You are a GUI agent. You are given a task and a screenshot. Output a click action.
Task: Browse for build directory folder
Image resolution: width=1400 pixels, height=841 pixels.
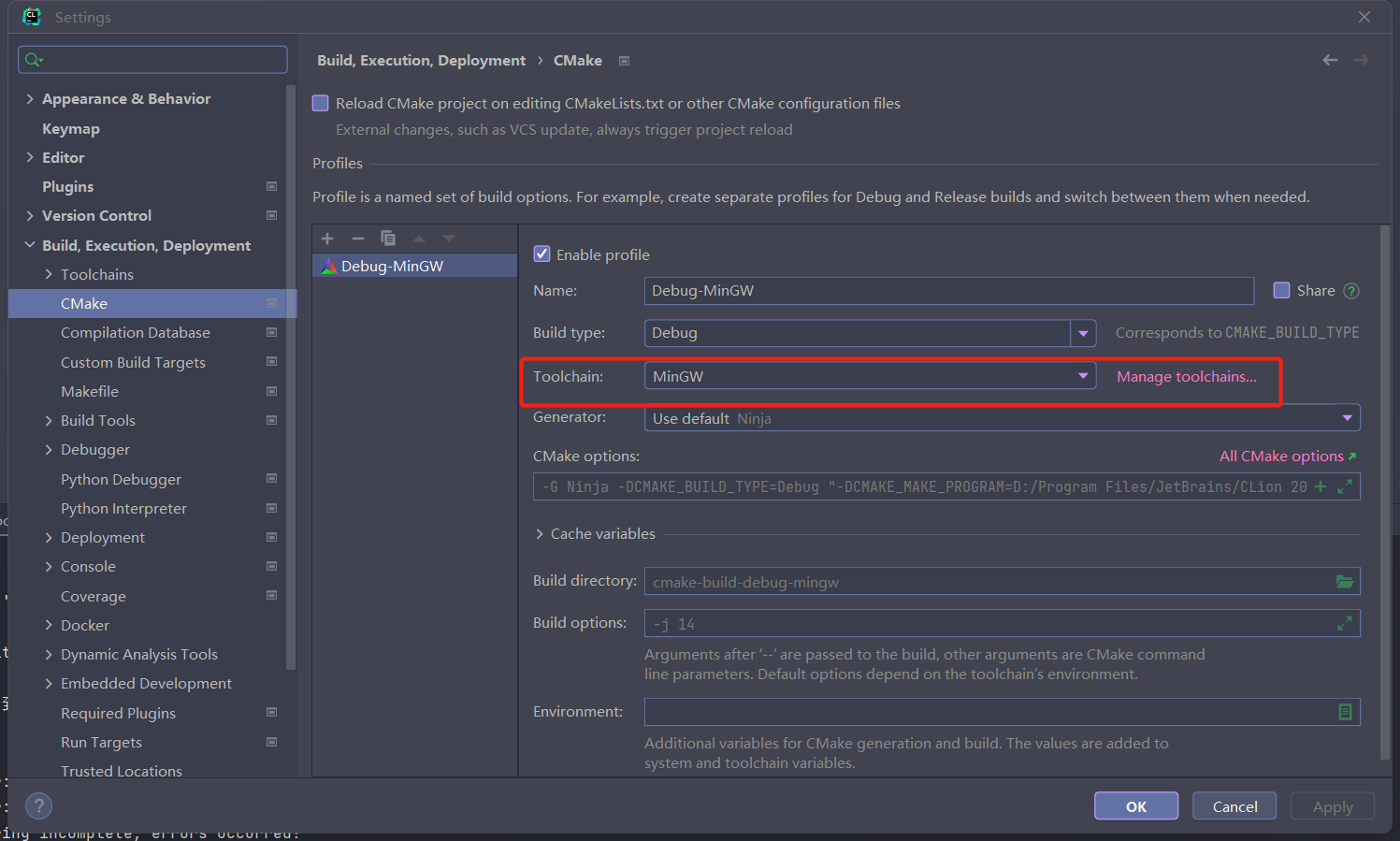click(1345, 582)
